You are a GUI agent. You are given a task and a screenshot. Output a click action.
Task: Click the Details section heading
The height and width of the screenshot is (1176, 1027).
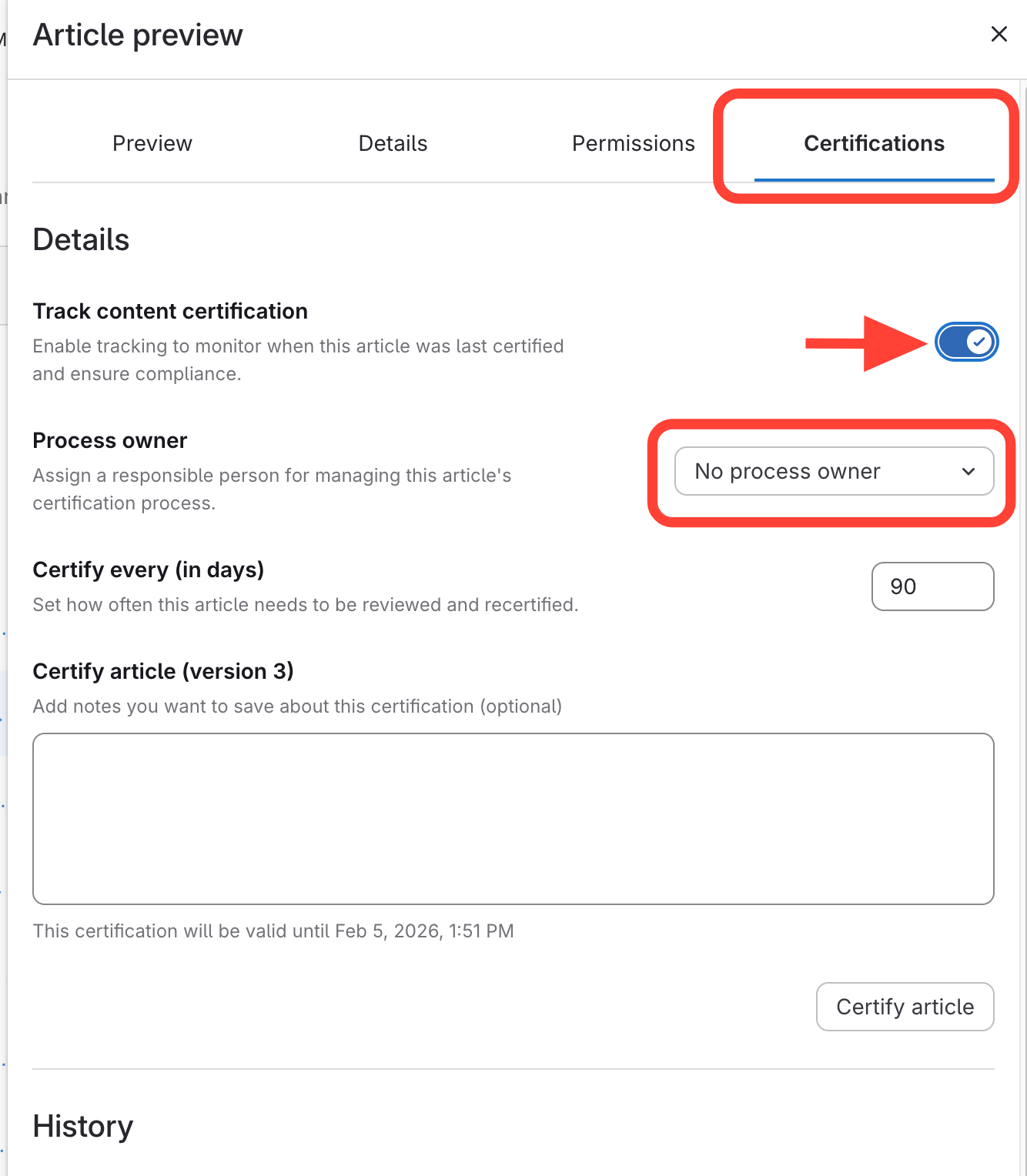coord(81,240)
